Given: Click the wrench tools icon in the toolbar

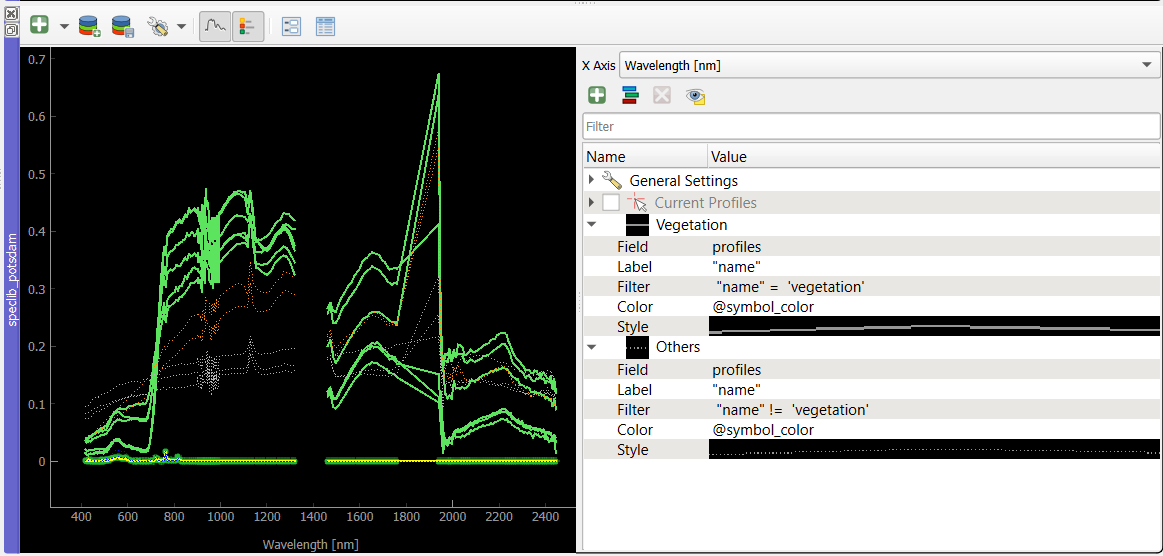Looking at the screenshot, I should tap(157, 27).
